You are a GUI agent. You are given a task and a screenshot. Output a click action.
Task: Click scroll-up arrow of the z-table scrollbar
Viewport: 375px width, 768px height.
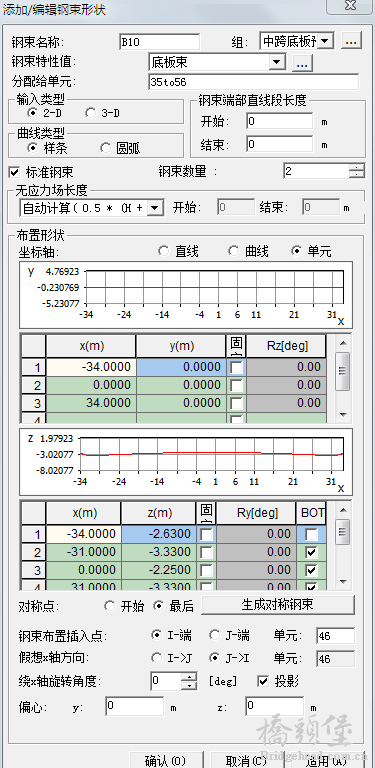click(x=343, y=509)
